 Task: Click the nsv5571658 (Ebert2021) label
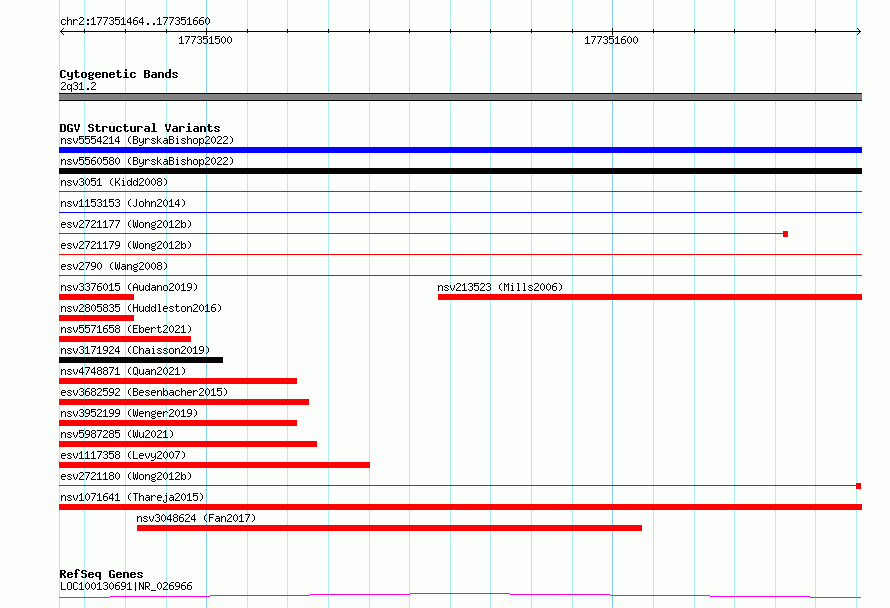tap(126, 329)
